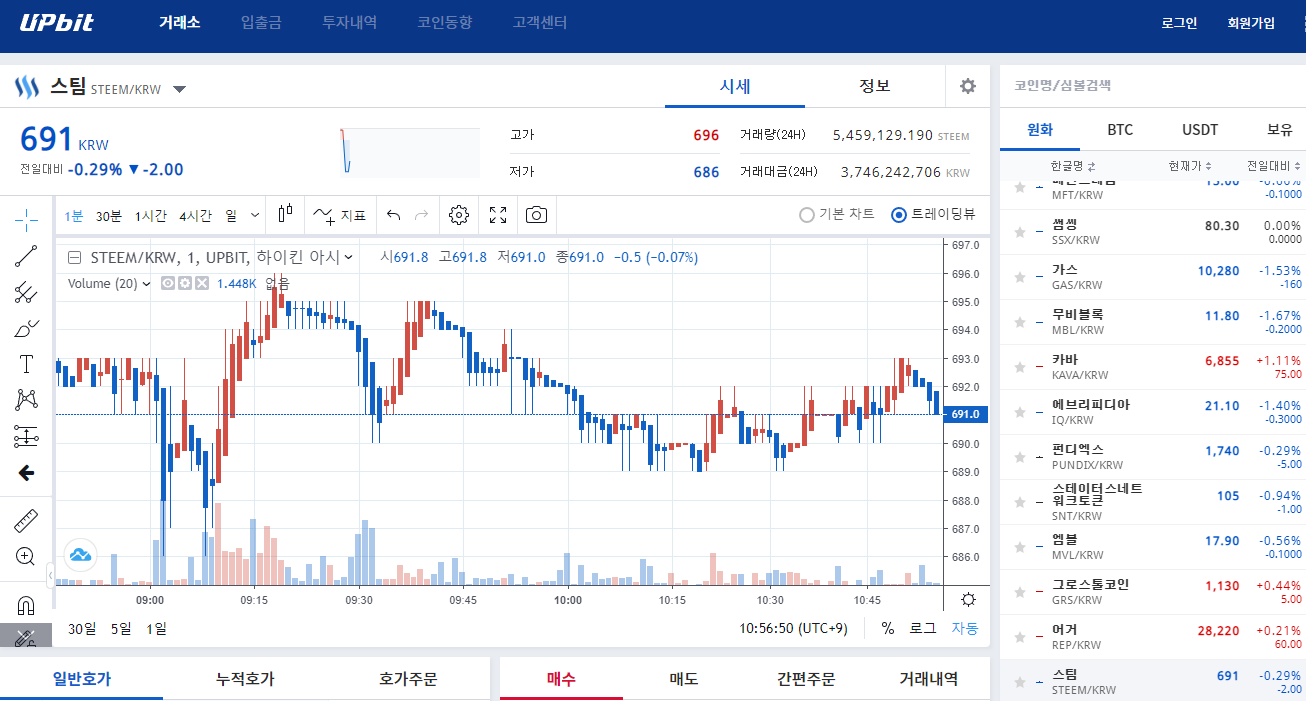Favorite 무비블록 MBL/KRW with star
The height and width of the screenshot is (701, 1306).
1020,322
